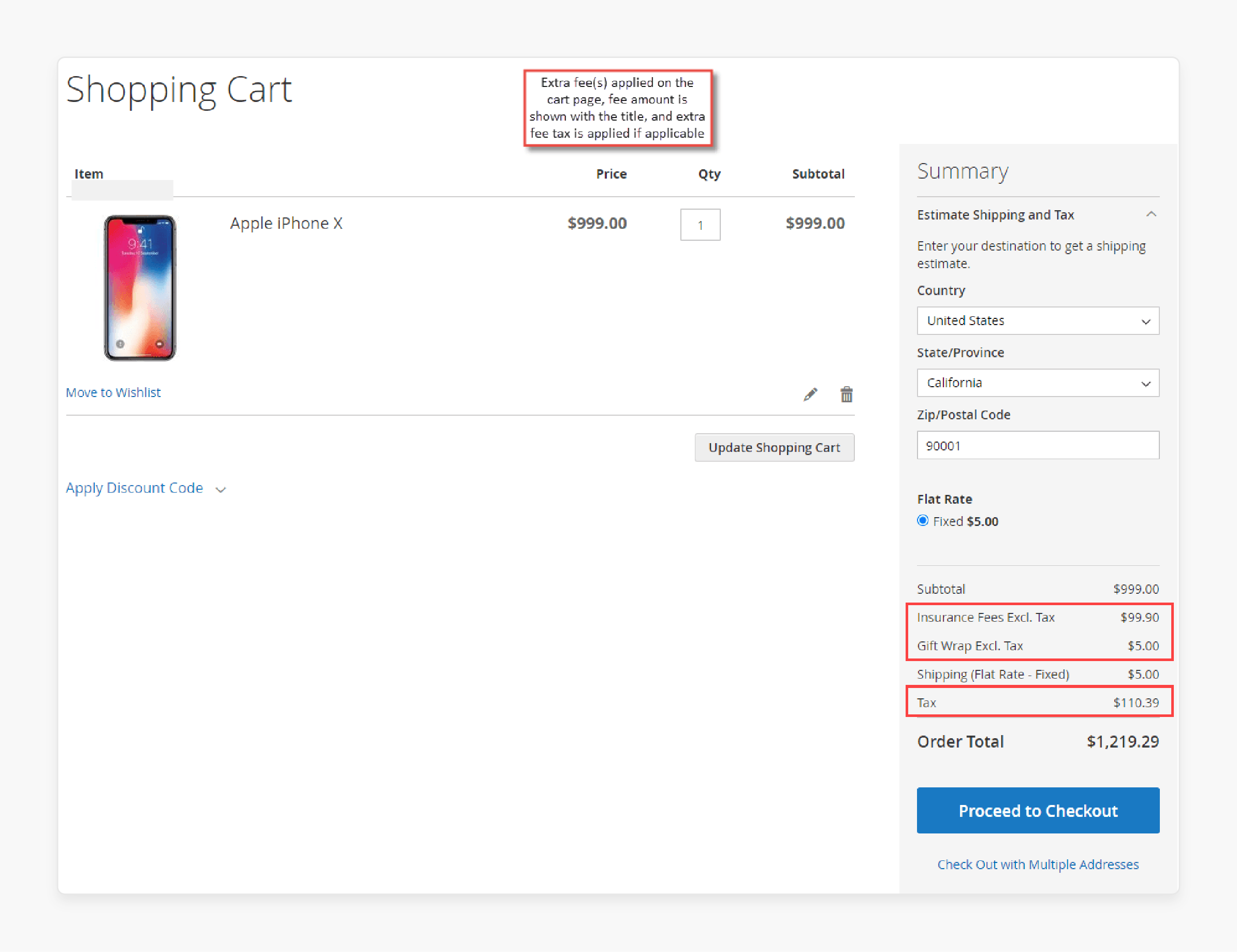Collapse the Estimate Shipping and Tax section
The height and width of the screenshot is (952, 1237).
(x=1038, y=215)
